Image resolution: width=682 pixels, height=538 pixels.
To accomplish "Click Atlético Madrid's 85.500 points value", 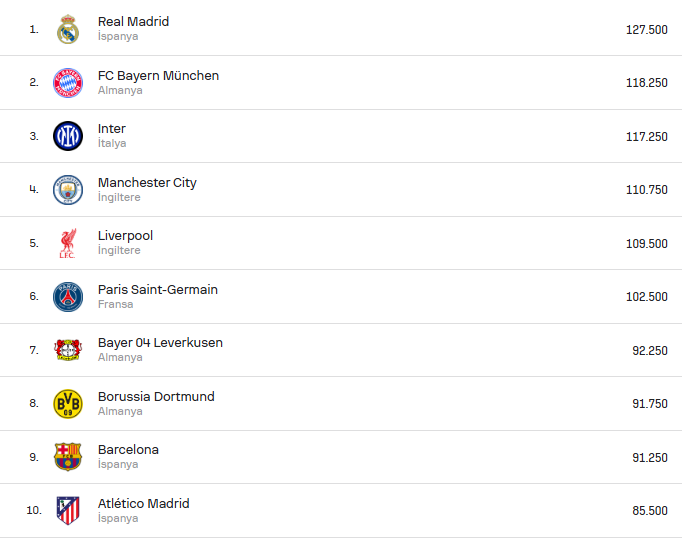I will click(649, 511).
